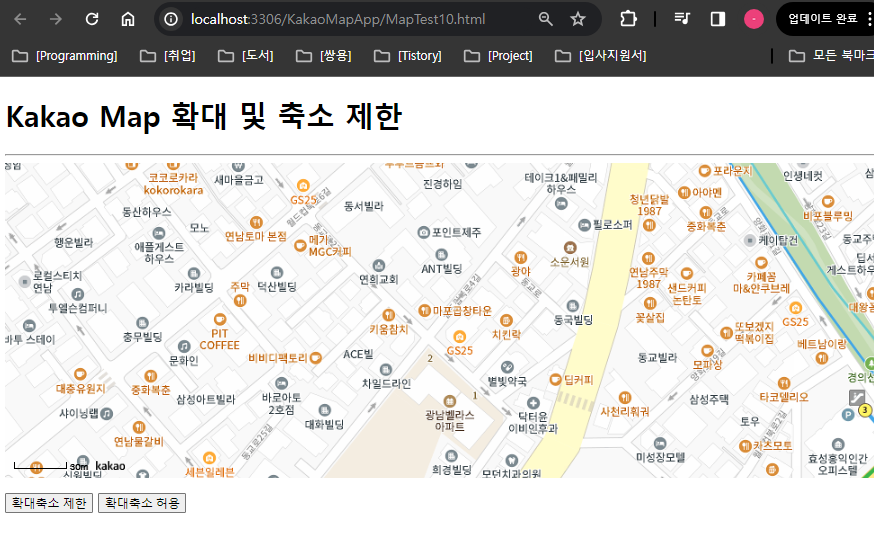Open the [입사지원서] bookmark folder

click(601, 56)
